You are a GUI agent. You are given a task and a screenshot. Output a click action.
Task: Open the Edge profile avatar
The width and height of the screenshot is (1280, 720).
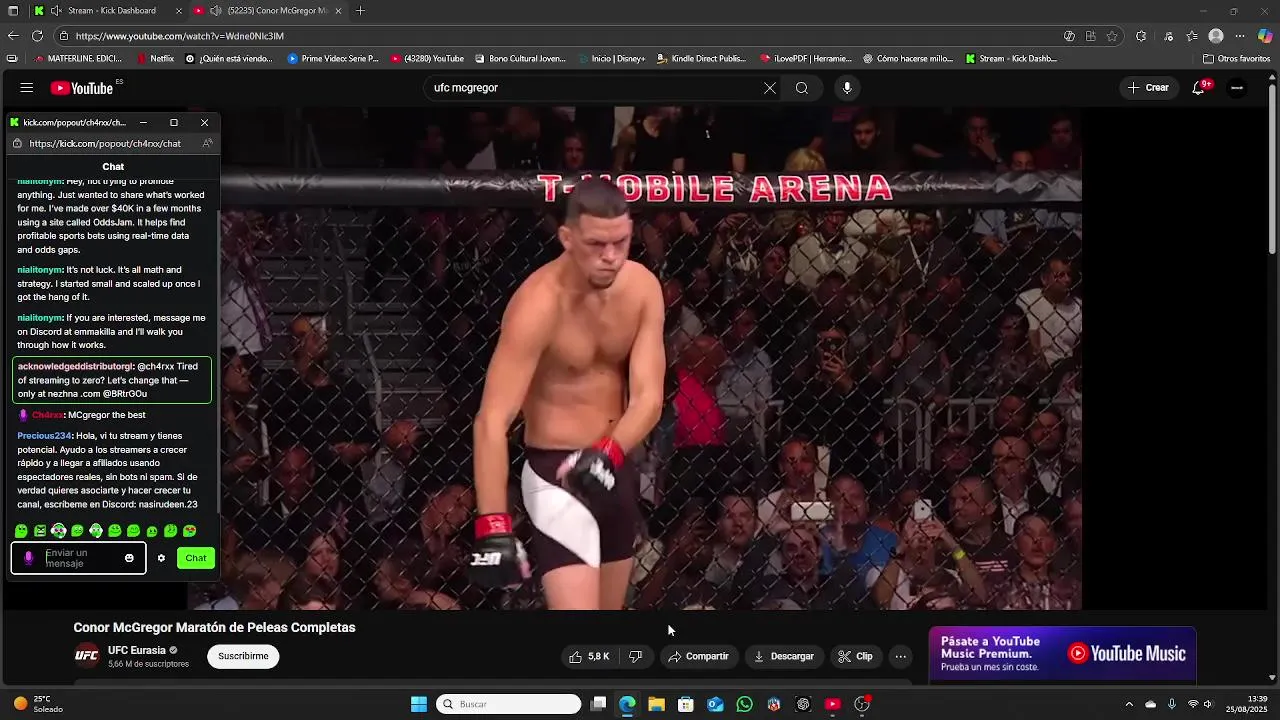click(1216, 36)
